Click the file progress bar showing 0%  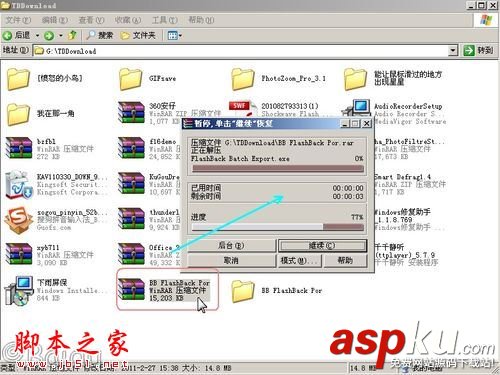click(278, 169)
